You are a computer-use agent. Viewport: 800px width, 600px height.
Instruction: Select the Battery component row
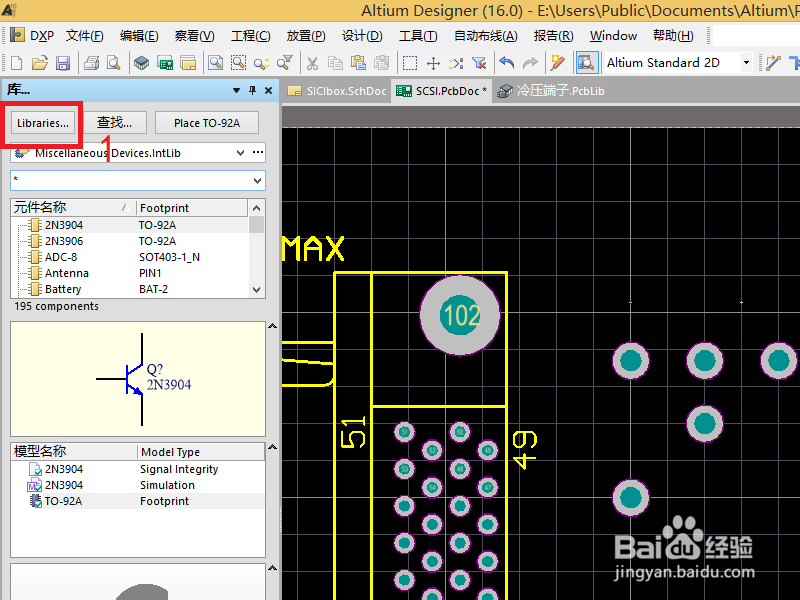pyautogui.click(x=130, y=289)
